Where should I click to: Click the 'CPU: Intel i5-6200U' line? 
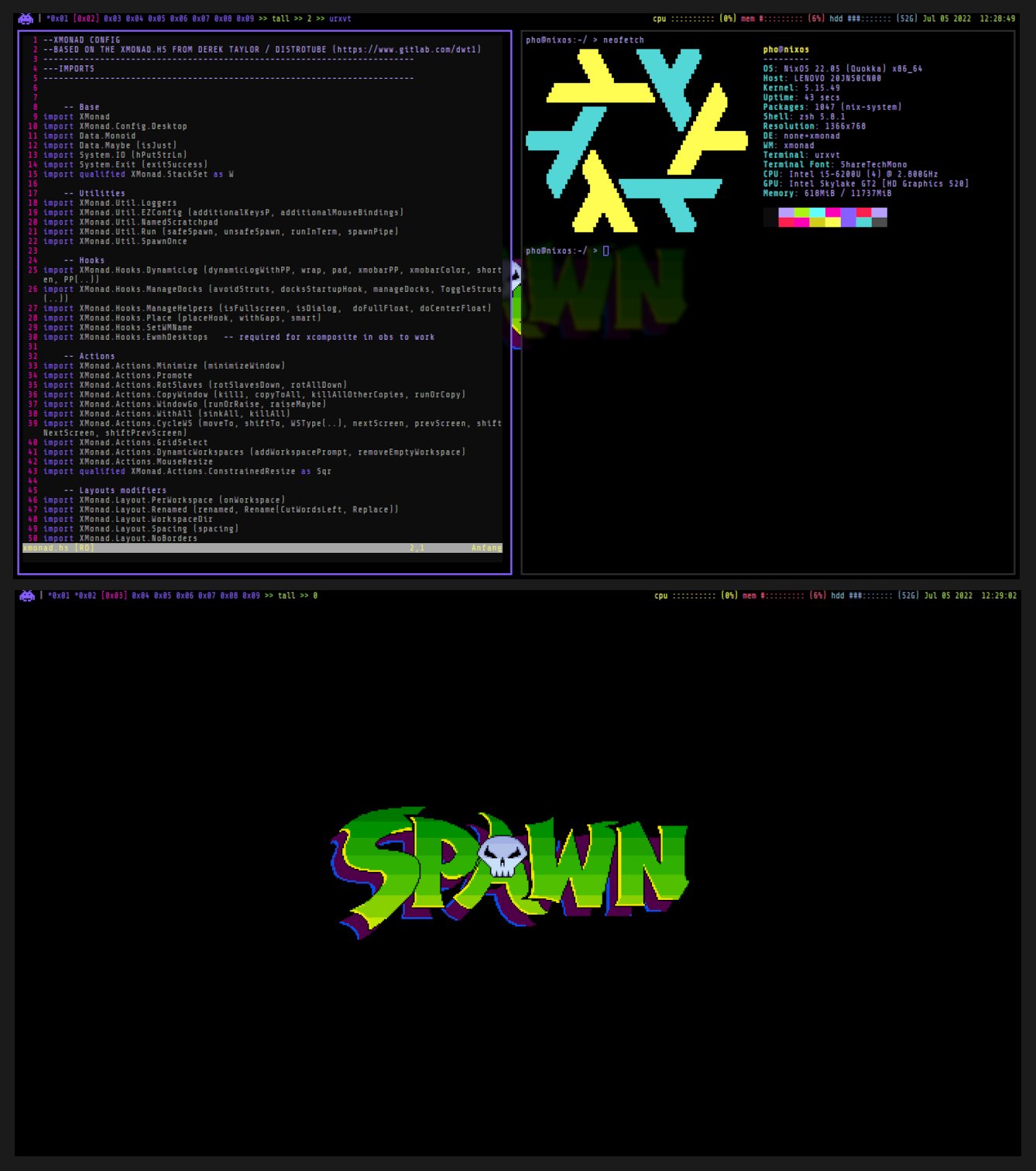point(850,174)
